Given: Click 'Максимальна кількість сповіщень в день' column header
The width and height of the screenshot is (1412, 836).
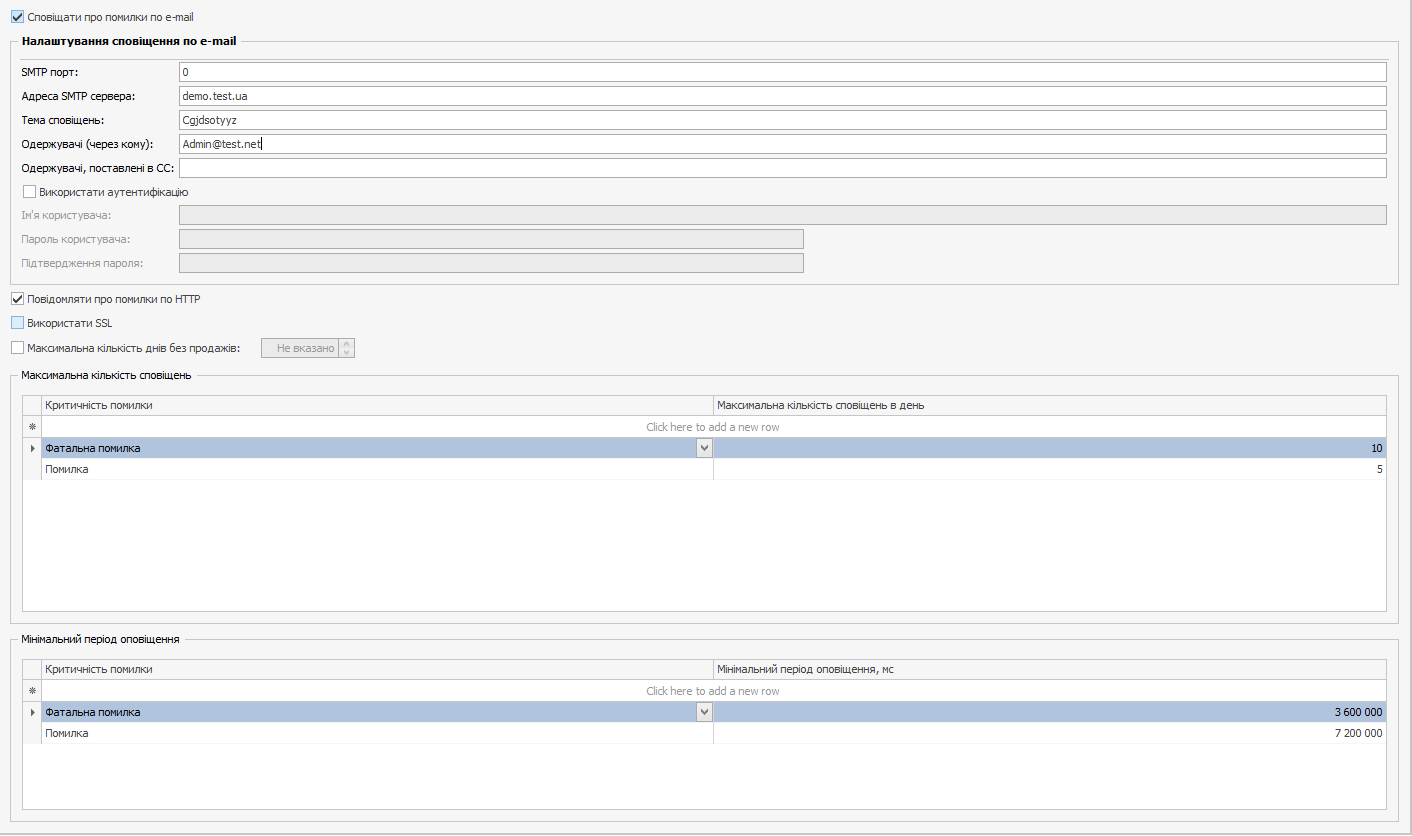Looking at the screenshot, I should (1049, 405).
